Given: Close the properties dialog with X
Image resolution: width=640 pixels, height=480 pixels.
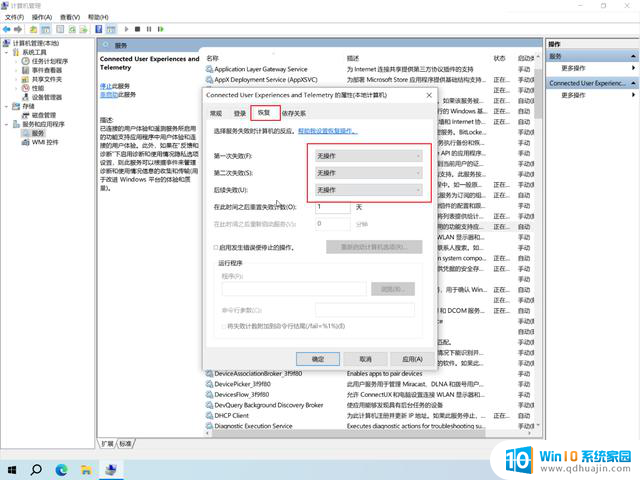Looking at the screenshot, I should (429, 95).
